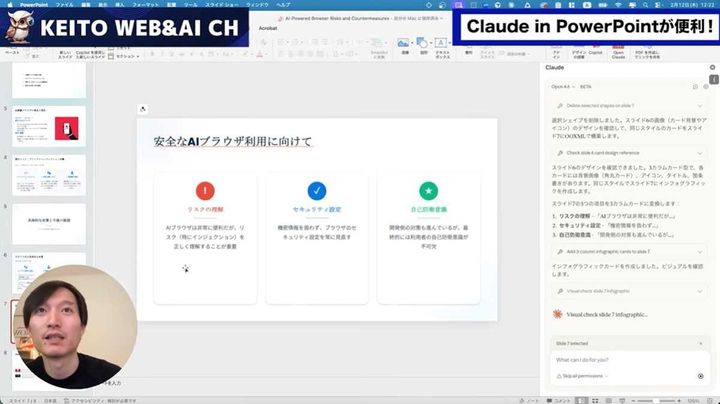Screen dimensions: 720x404
Task: Click the セキュリティ設定 card heading
Action: point(317,209)
